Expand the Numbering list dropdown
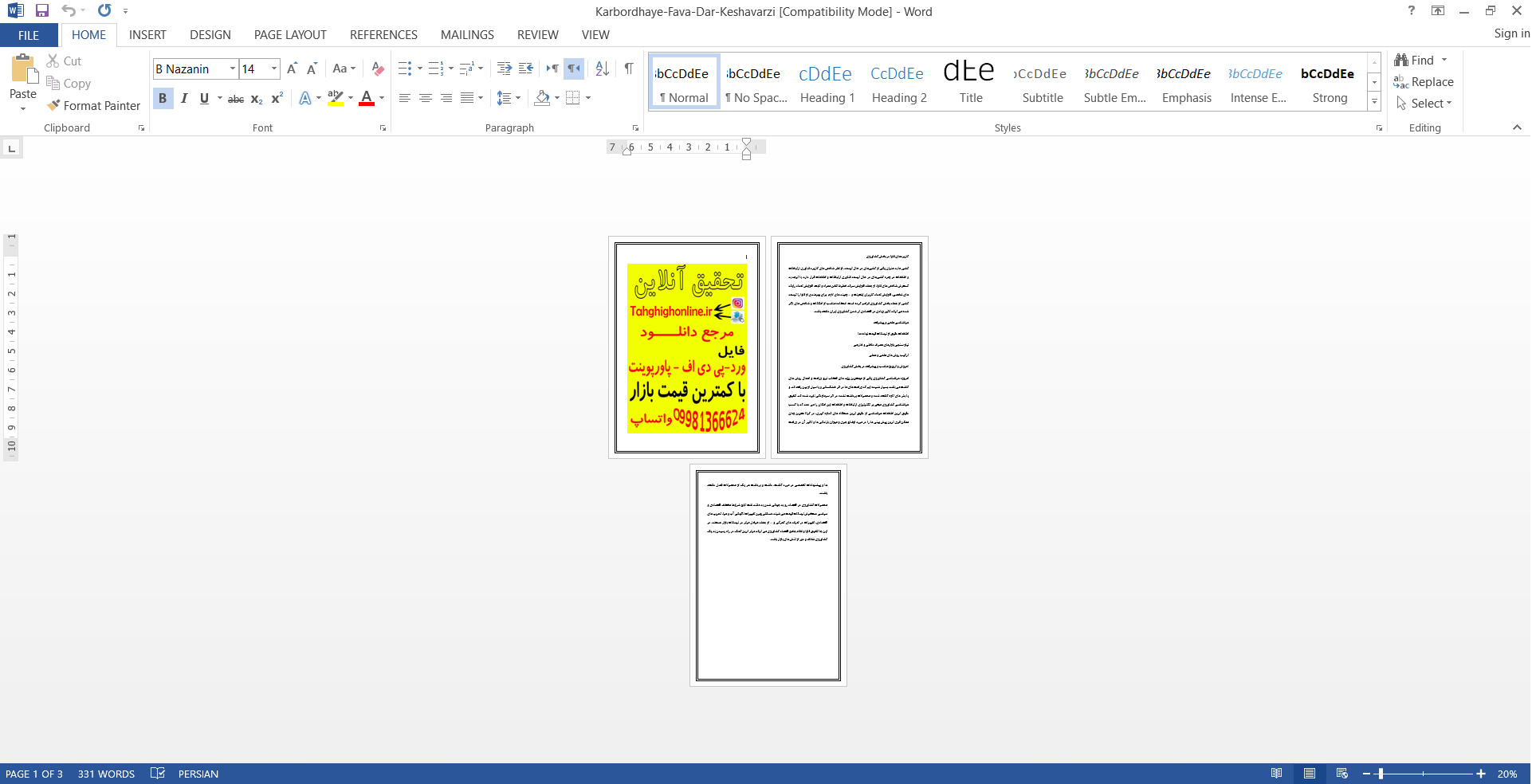This screenshot has height=784, width=1532. point(451,69)
